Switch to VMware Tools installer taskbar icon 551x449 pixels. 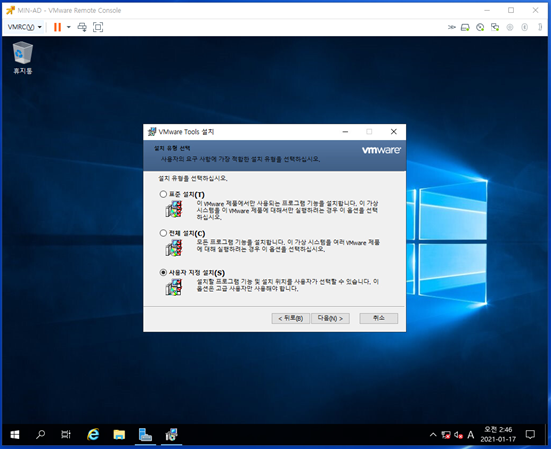171,435
